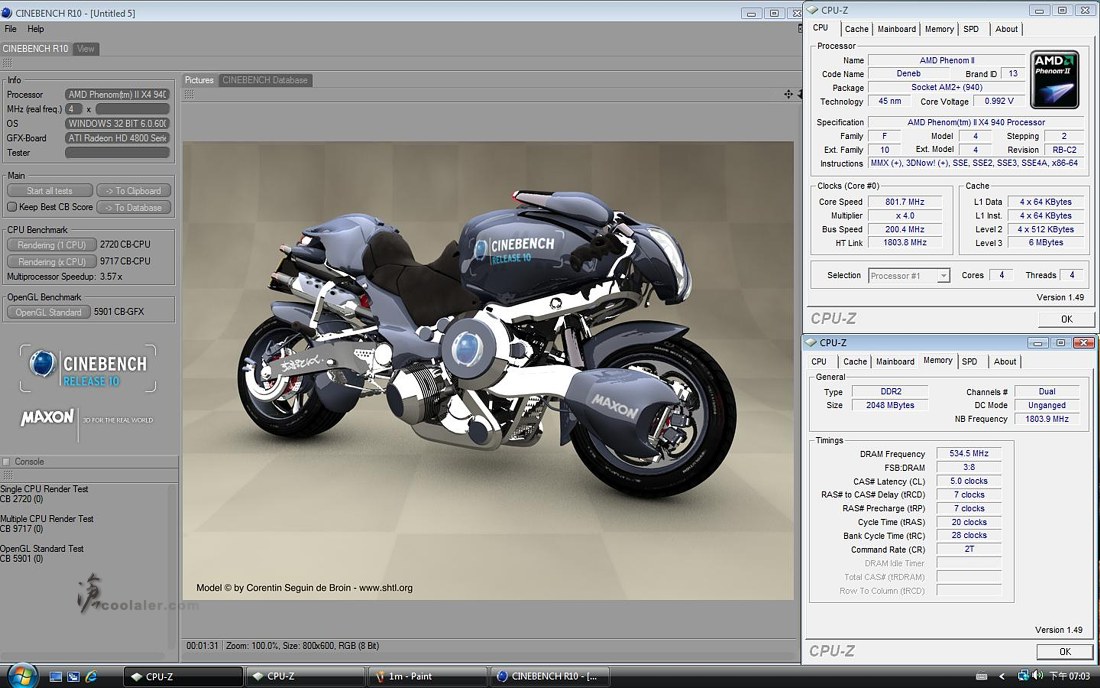Select the View tab in CINEBENCH
1100x688 pixels.
[x=86, y=48]
